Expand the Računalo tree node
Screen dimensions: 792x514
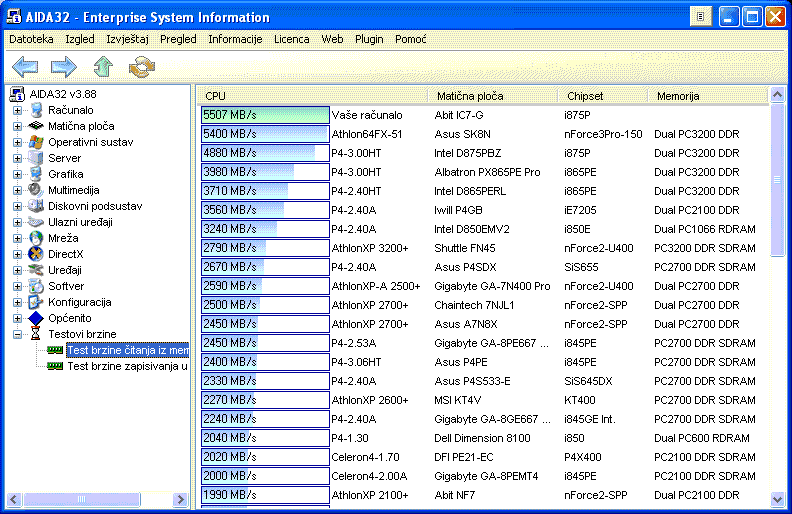pos(17,110)
